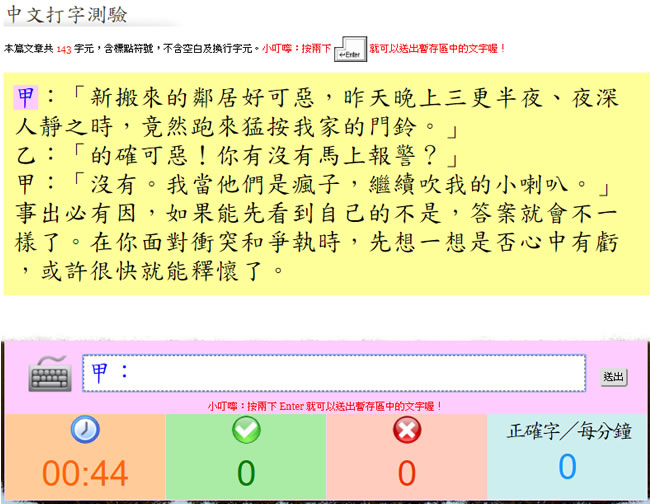This screenshot has height=504, width=650.
Task: Click the green checkmark correct-count icon
Action: click(246, 429)
